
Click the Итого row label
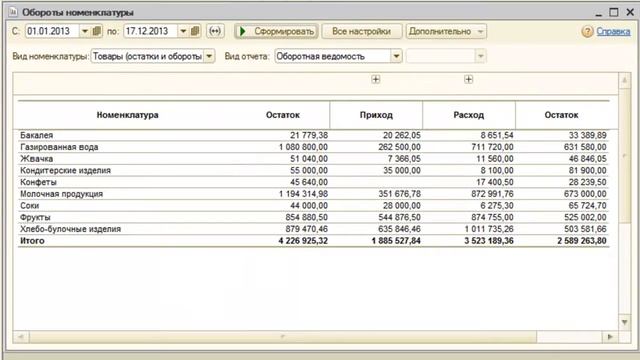point(32,241)
